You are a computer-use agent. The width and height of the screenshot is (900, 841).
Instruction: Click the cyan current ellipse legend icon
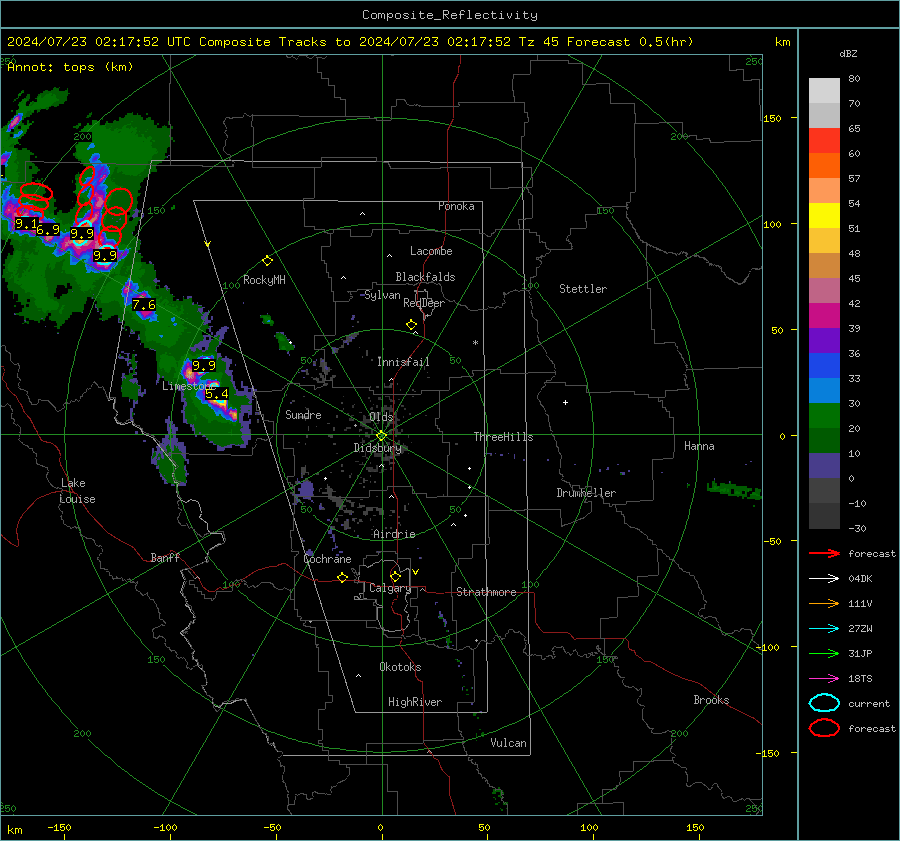tap(824, 703)
